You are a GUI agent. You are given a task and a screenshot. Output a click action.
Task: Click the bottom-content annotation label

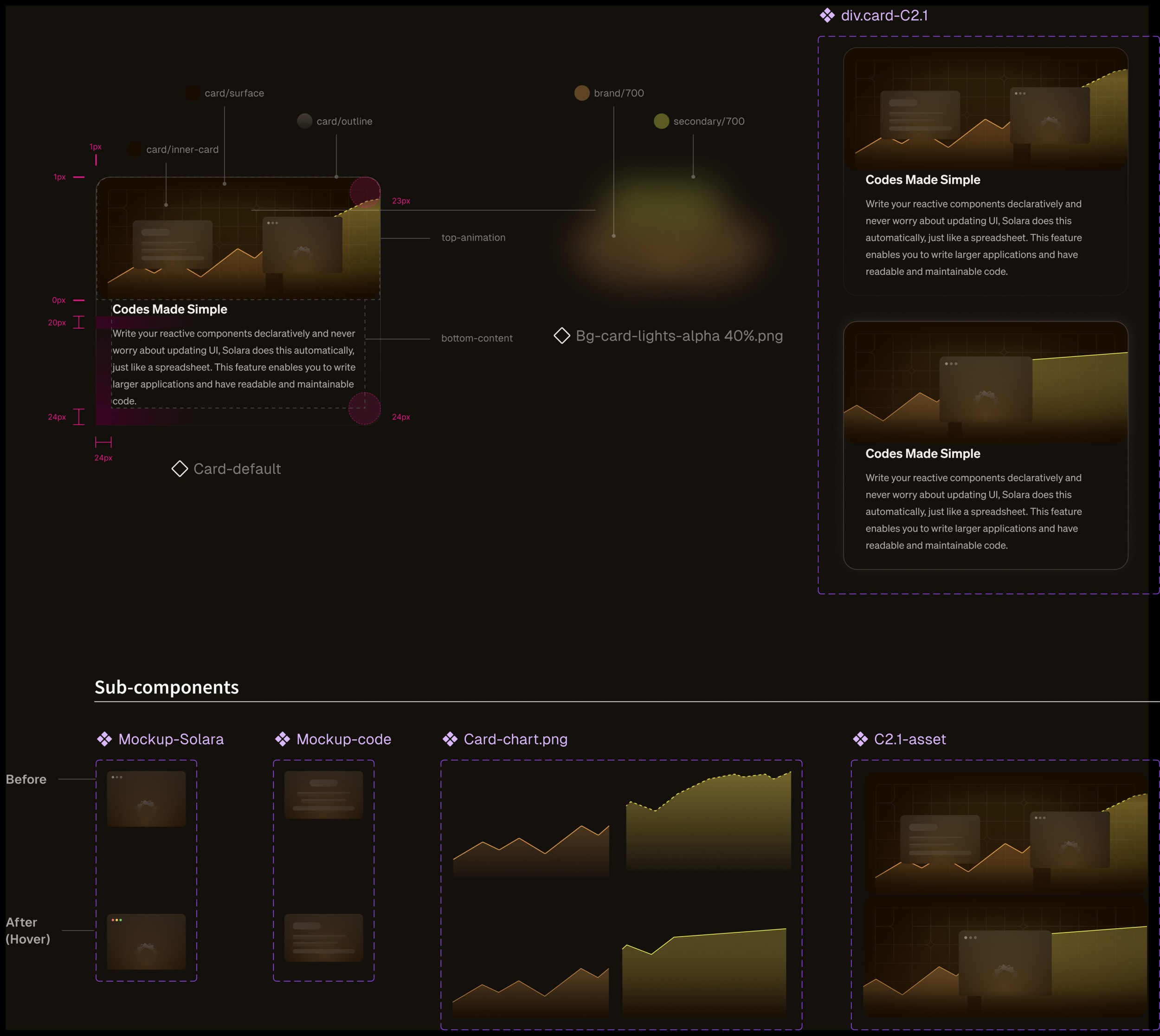point(477,338)
